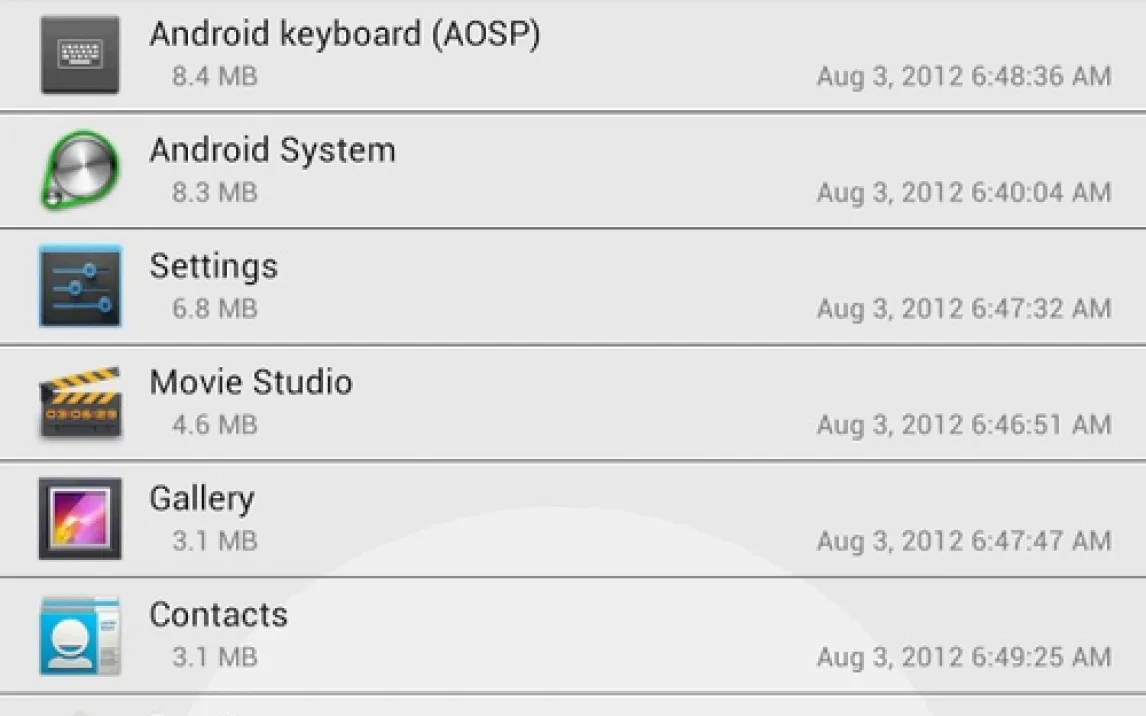Click the 8.4 MB size label
Viewport: 1146px width, 716px height.
click(x=214, y=76)
